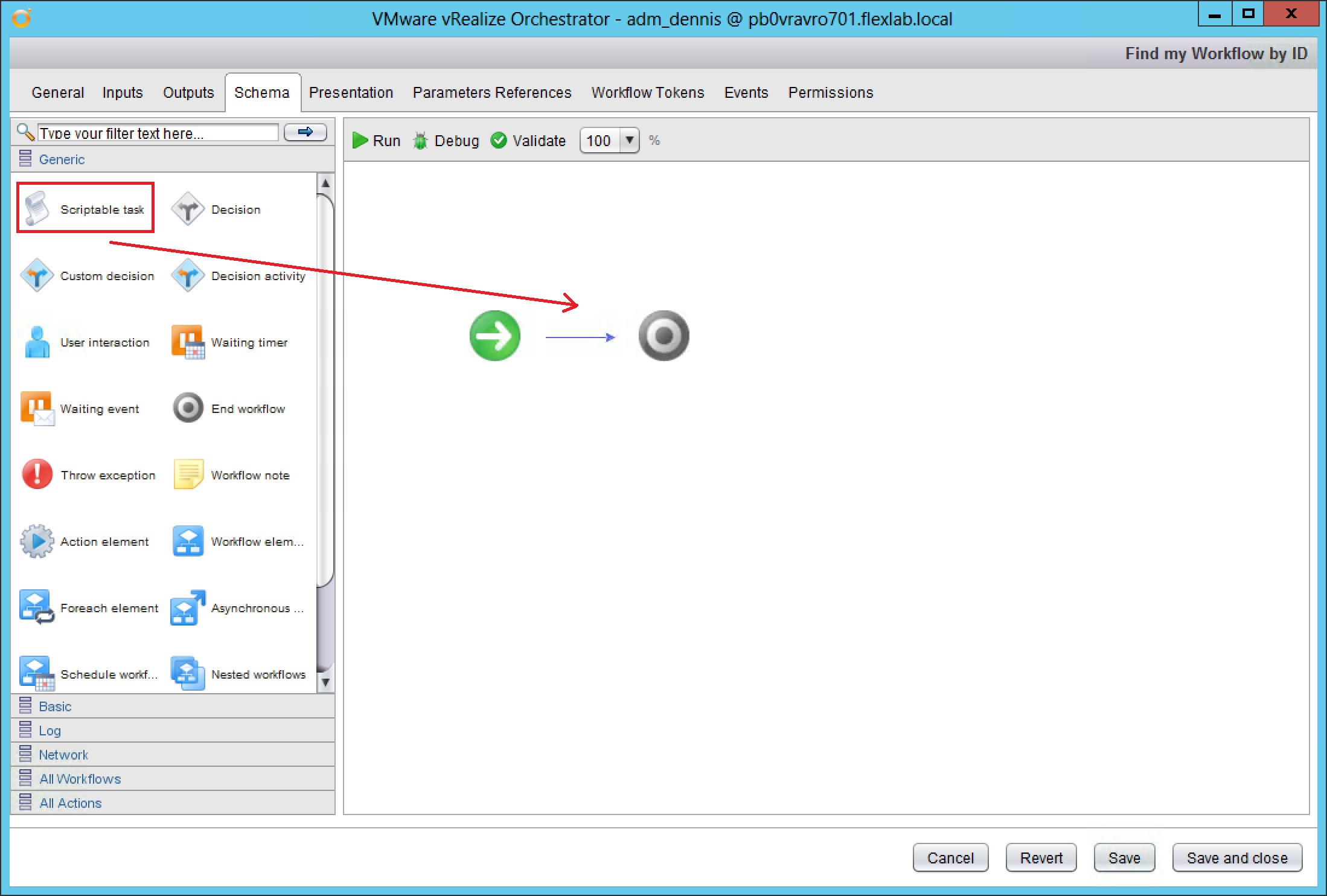Expand the Network palette section
Image resolution: width=1327 pixels, height=896 pixels.
click(173, 754)
